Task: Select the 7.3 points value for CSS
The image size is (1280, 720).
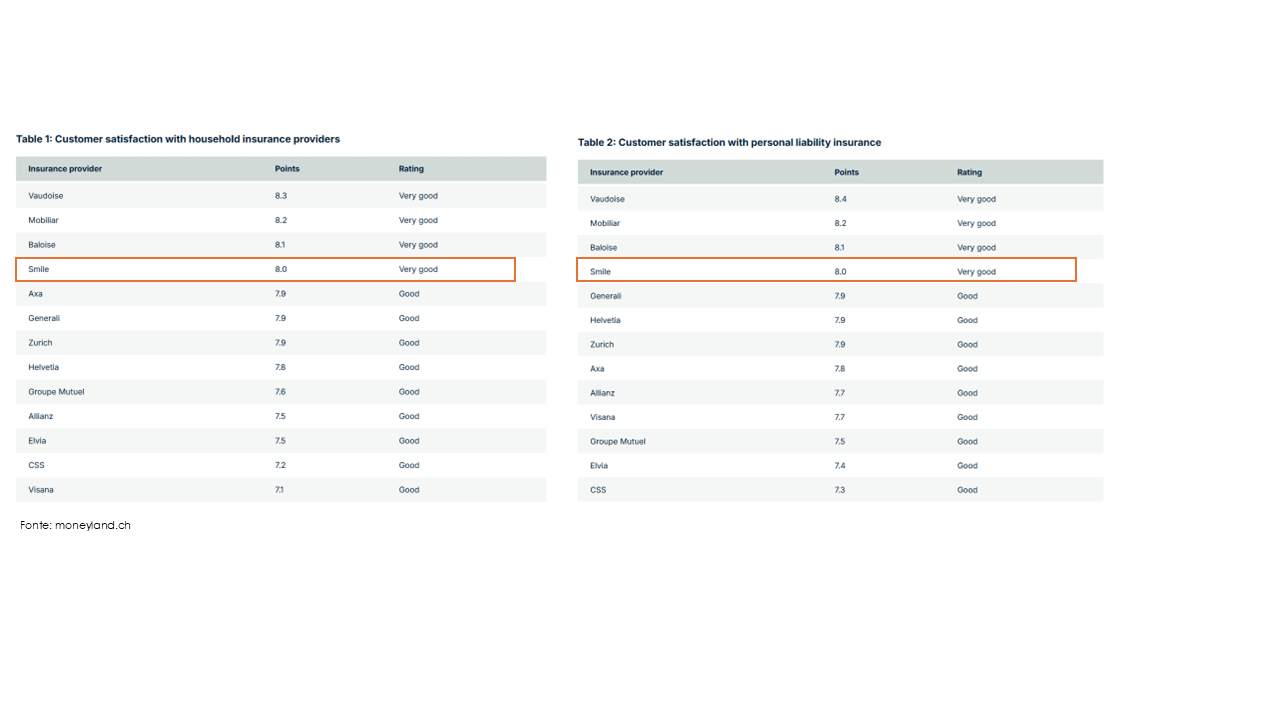Action: (x=840, y=490)
